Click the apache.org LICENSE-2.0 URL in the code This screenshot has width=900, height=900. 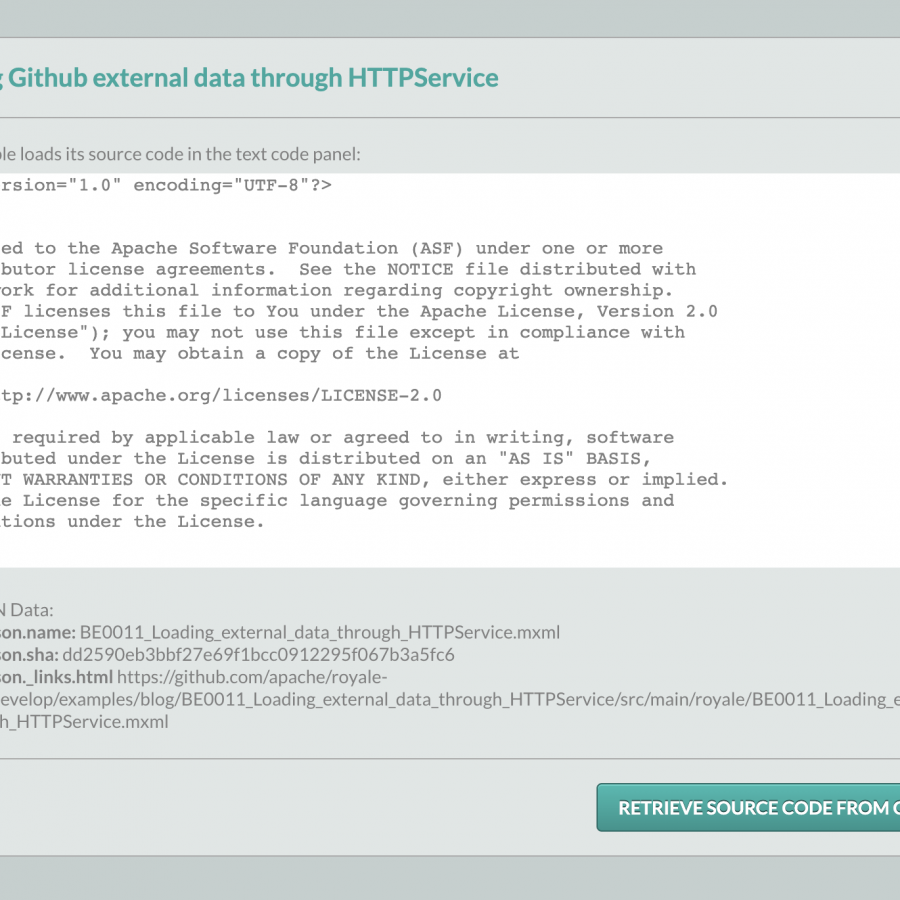220,395
